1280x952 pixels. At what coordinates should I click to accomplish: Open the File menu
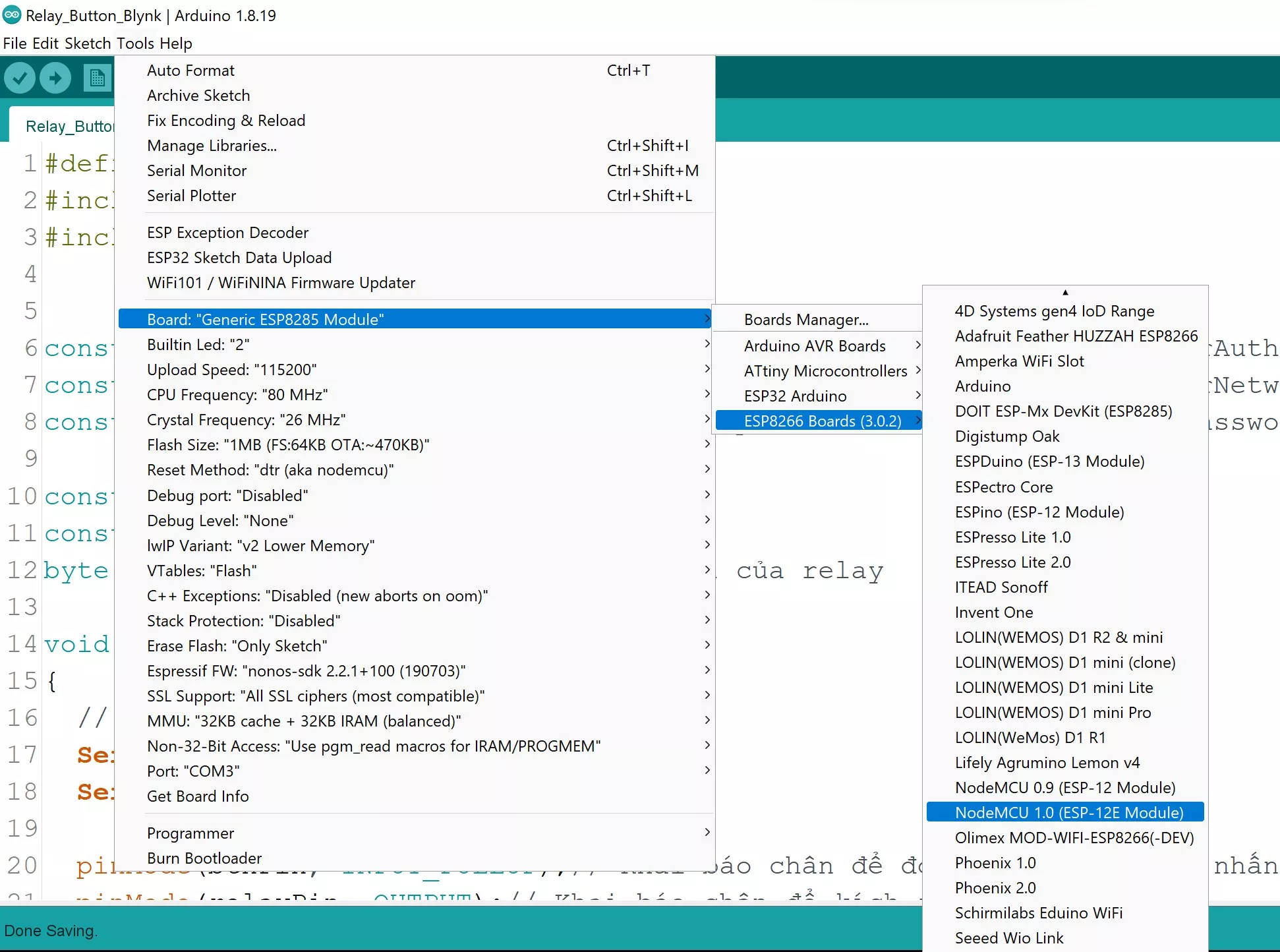pos(15,44)
